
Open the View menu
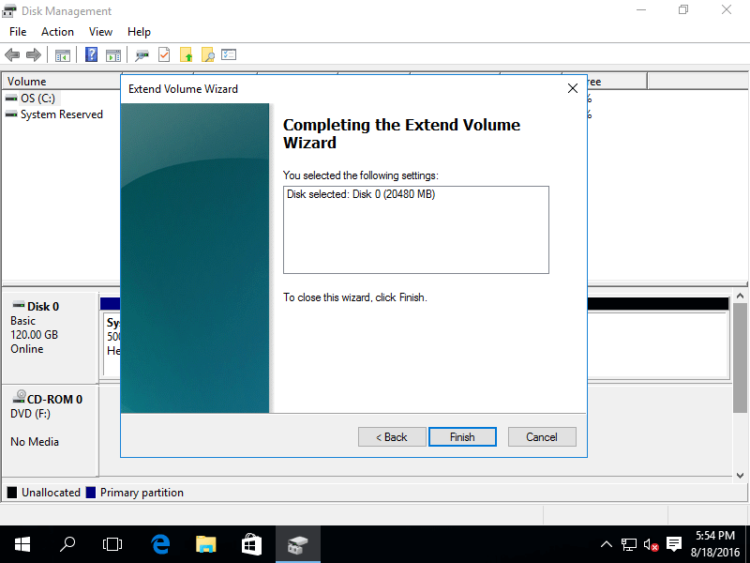pyautogui.click(x=100, y=32)
